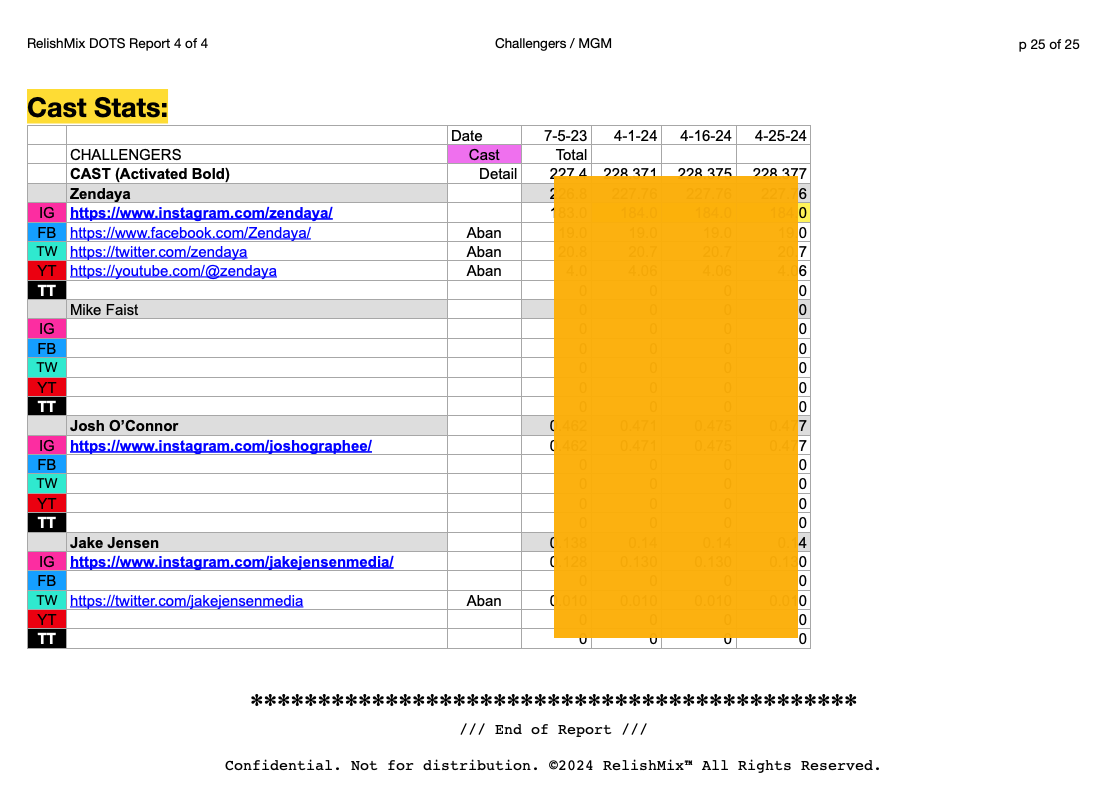Click 'Aban' in the Zendaya Facebook row

click(x=484, y=233)
